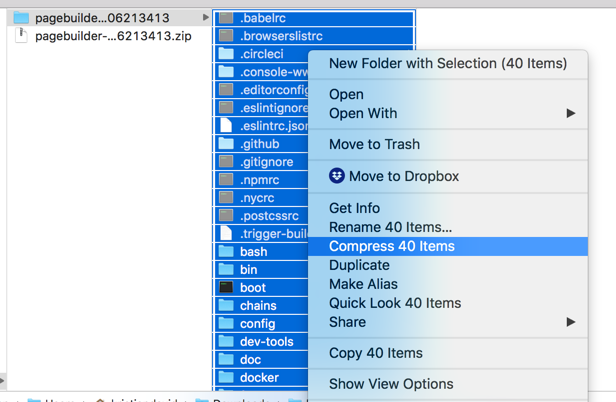Expand the Open With submenu arrow

pyautogui.click(x=571, y=113)
